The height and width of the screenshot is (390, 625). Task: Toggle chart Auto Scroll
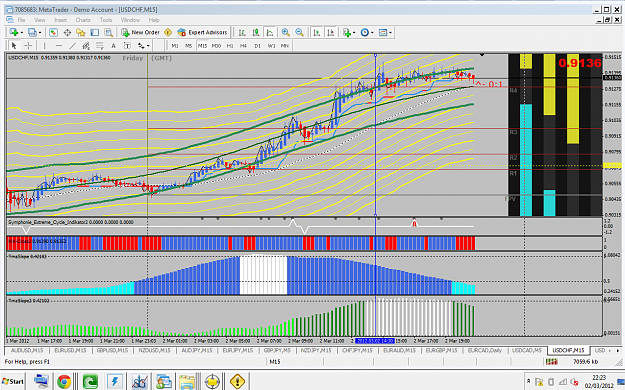pos(316,32)
